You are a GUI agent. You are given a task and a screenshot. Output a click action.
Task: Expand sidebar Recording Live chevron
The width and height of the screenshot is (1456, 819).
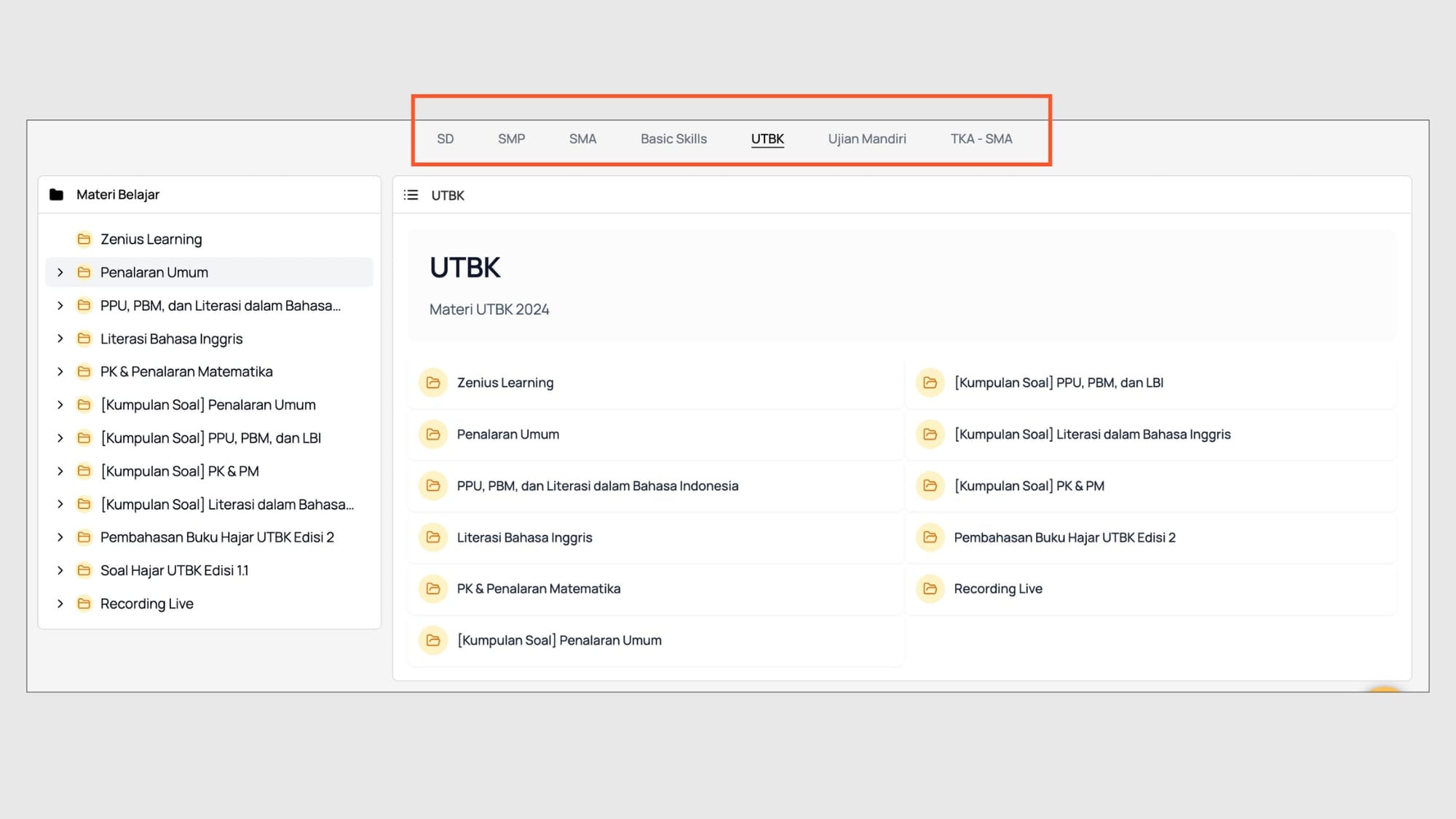point(60,604)
